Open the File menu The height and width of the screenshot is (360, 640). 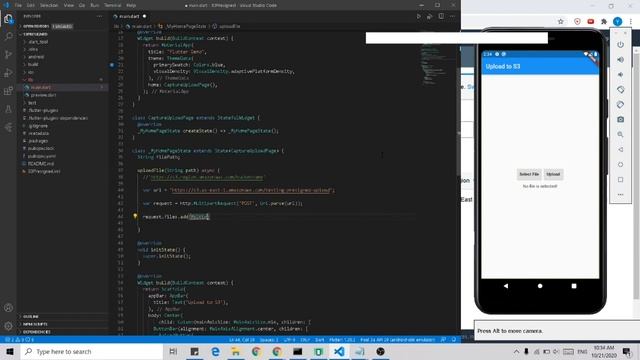tap(18, 5)
